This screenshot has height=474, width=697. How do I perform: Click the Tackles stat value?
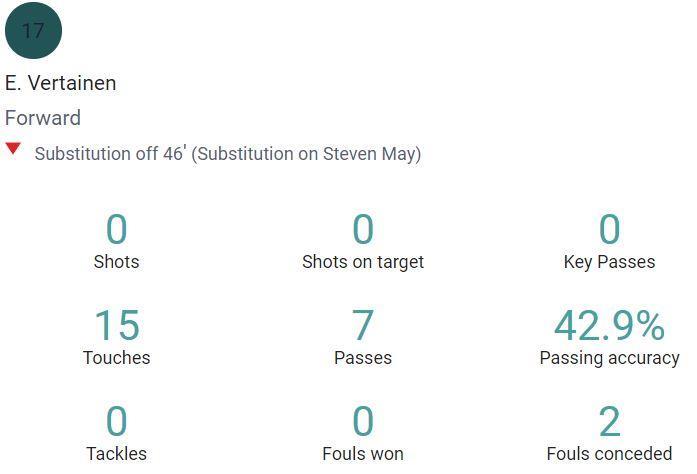116,421
